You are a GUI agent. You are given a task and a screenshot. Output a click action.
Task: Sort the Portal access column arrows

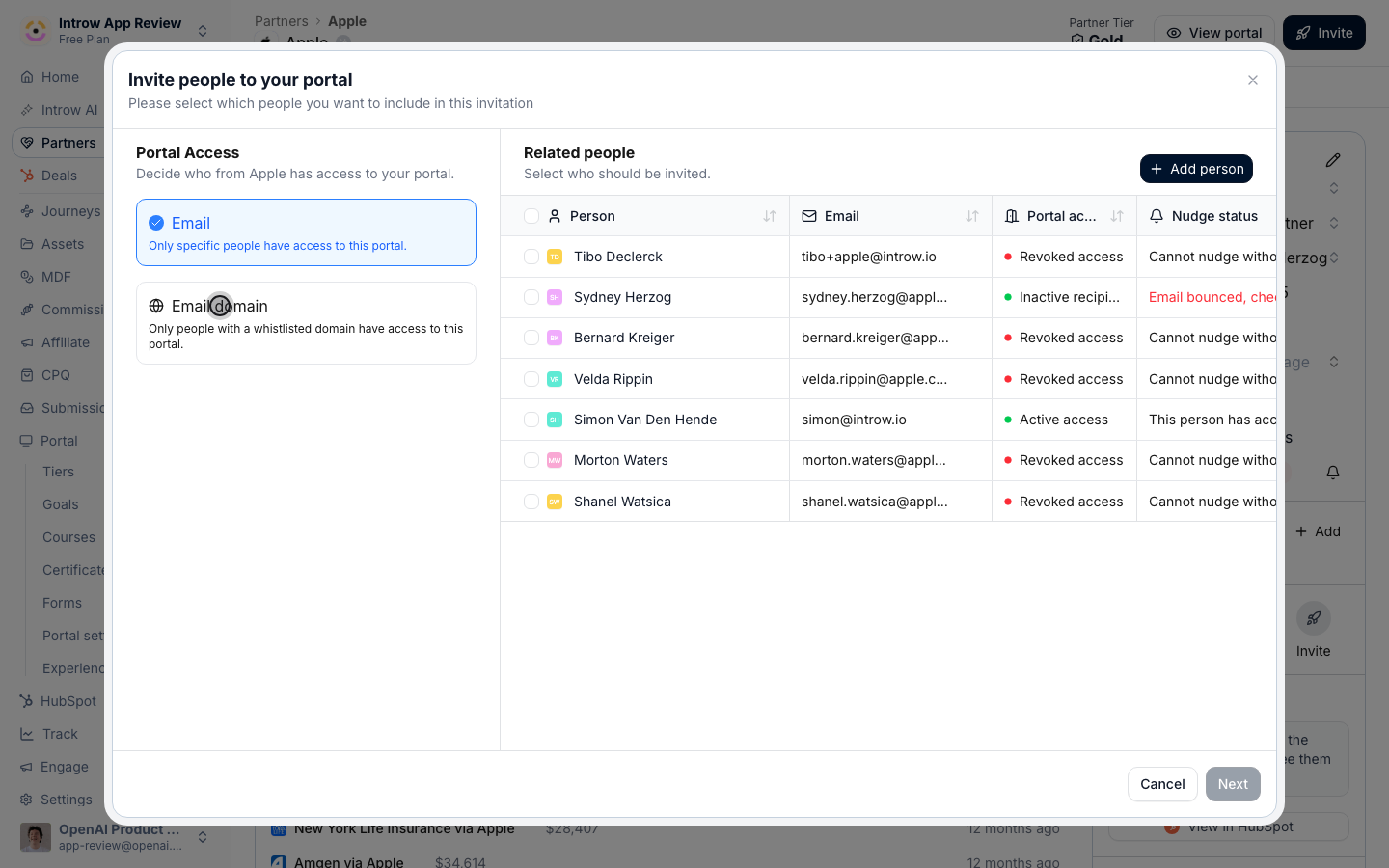click(x=1117, y=216)
